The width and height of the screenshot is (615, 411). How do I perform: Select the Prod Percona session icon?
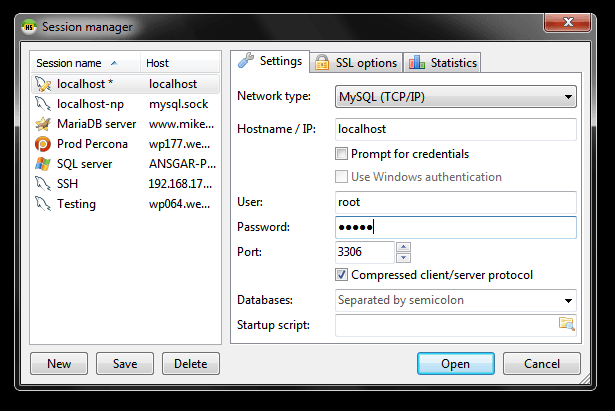(x=42, y=144)
